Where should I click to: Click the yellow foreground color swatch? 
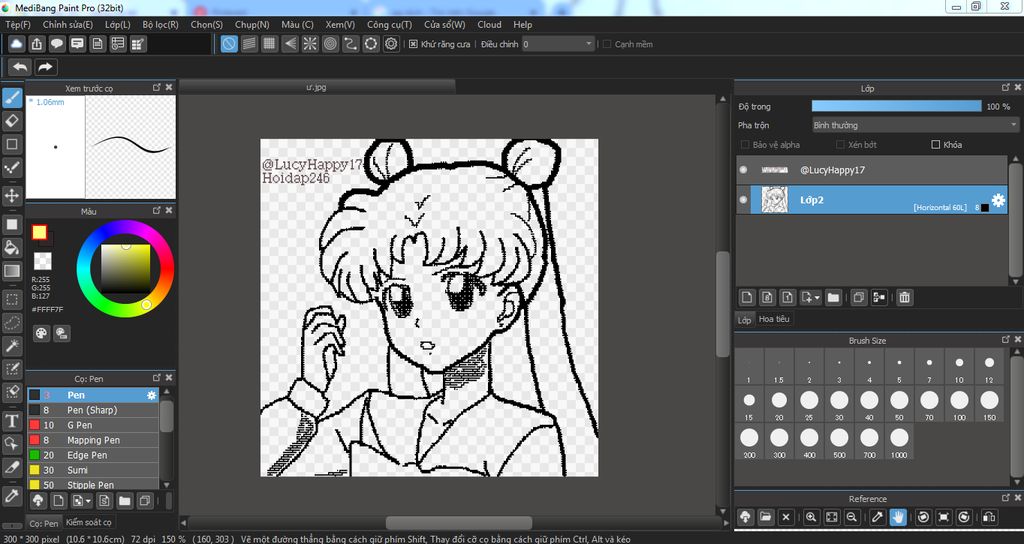point(39,232)
